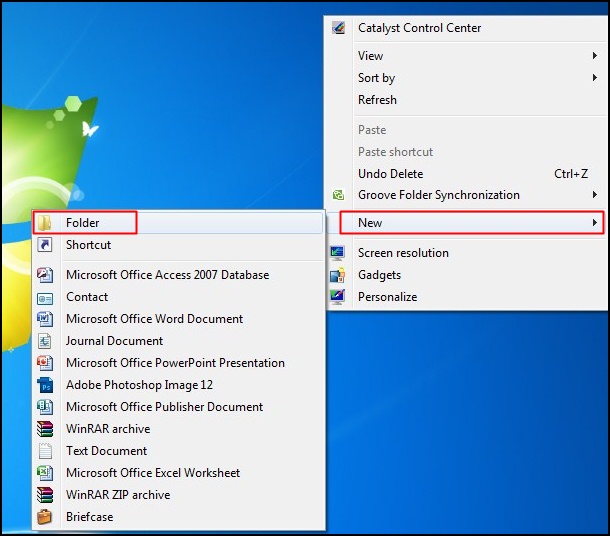
Task: Click the Journal Document icon
Action: point(45,341)
